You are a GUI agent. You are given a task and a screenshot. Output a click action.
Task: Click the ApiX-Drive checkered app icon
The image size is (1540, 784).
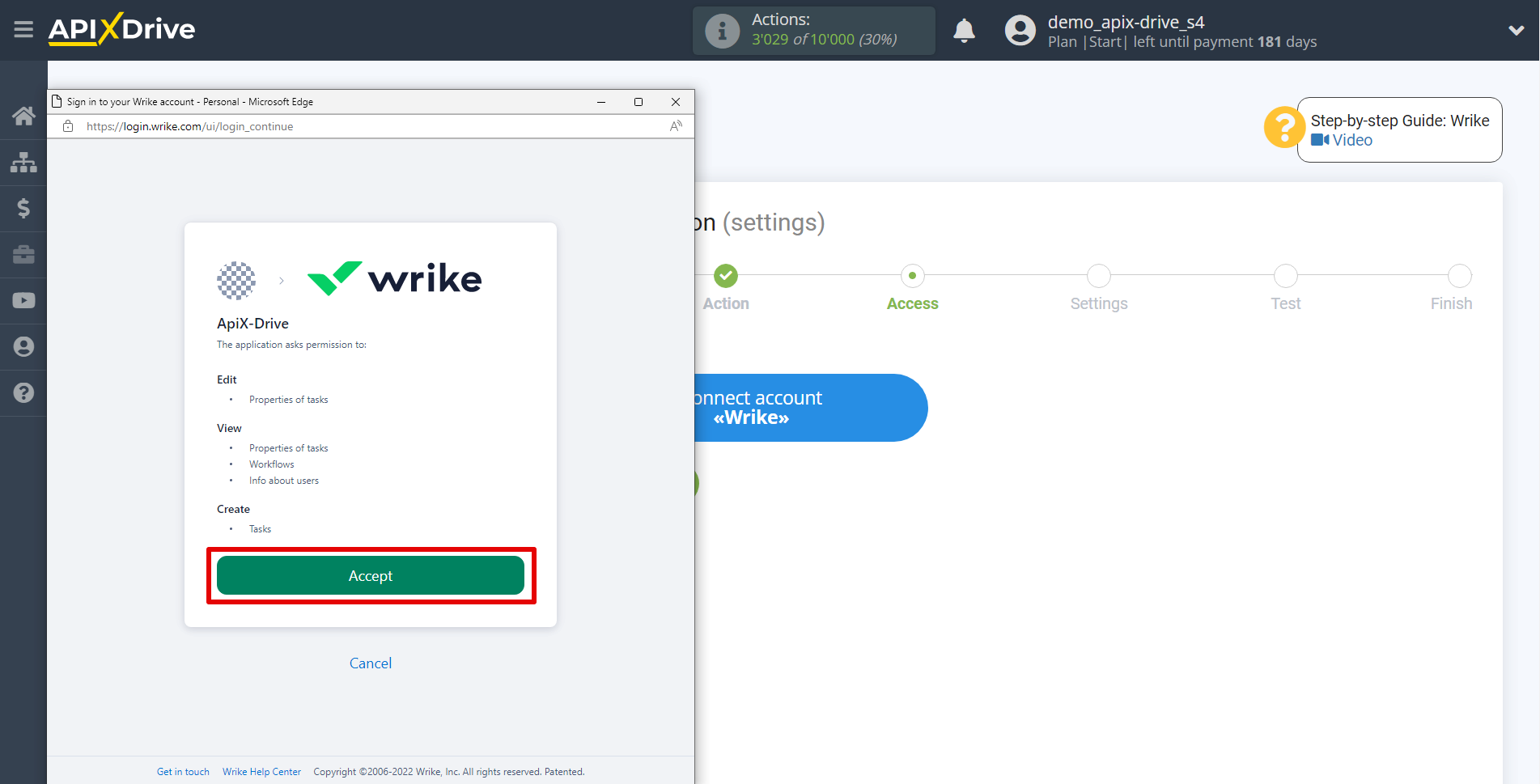click(236, 281)
